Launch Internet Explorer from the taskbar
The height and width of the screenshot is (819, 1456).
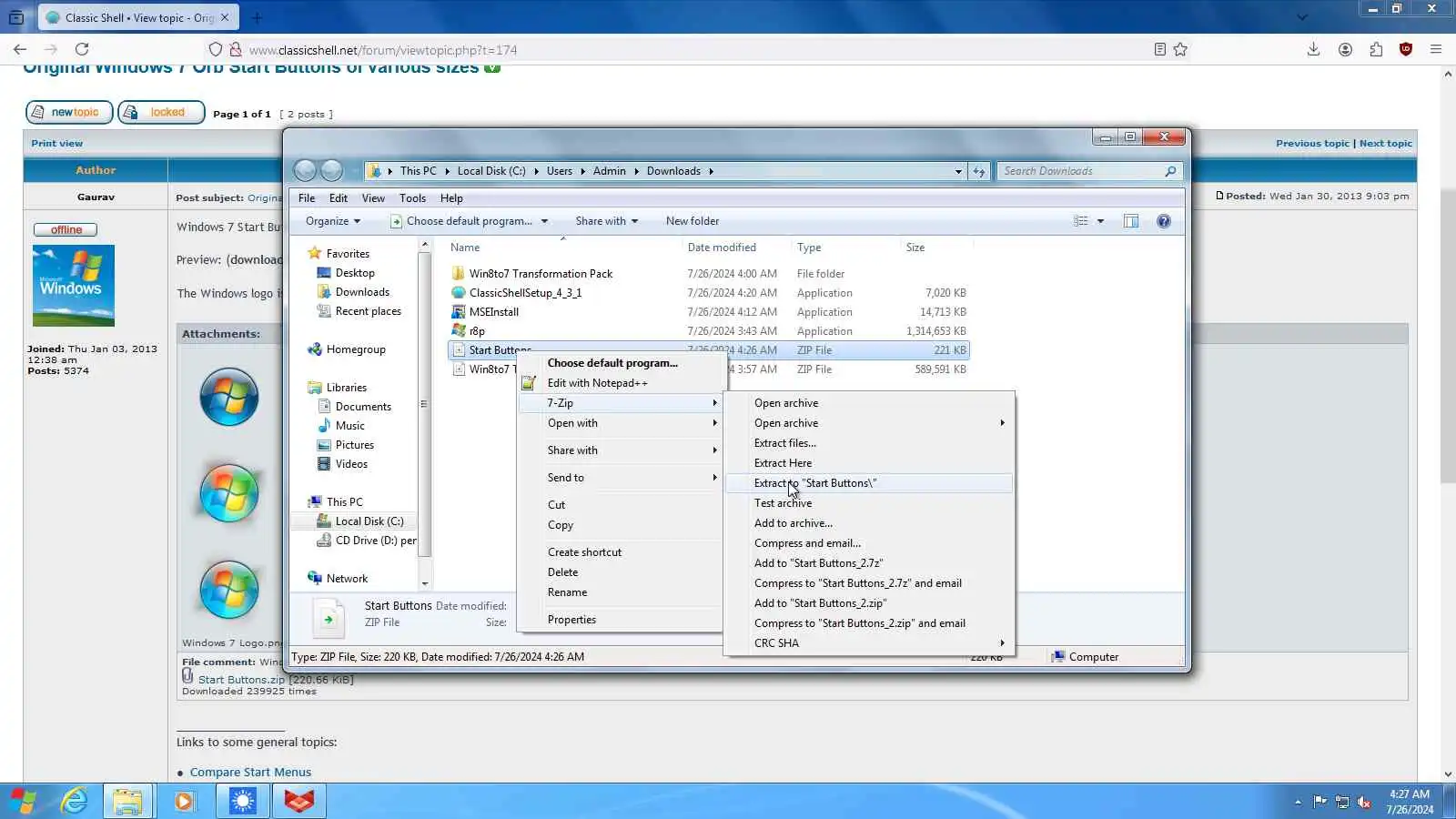pyautogui.click(x=75, y=801)
